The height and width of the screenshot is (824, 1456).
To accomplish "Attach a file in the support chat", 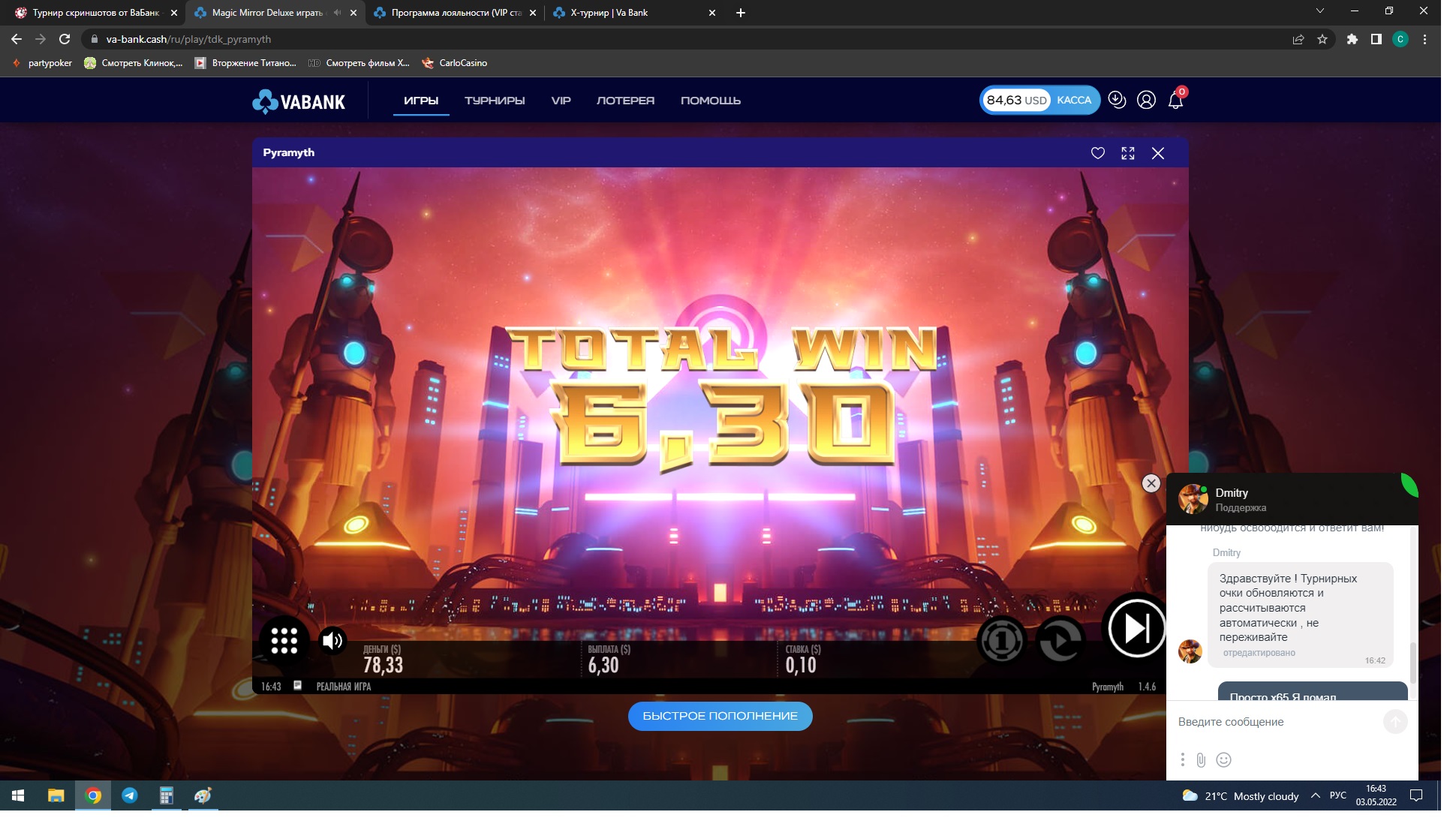I will (x=1201, y=759).
